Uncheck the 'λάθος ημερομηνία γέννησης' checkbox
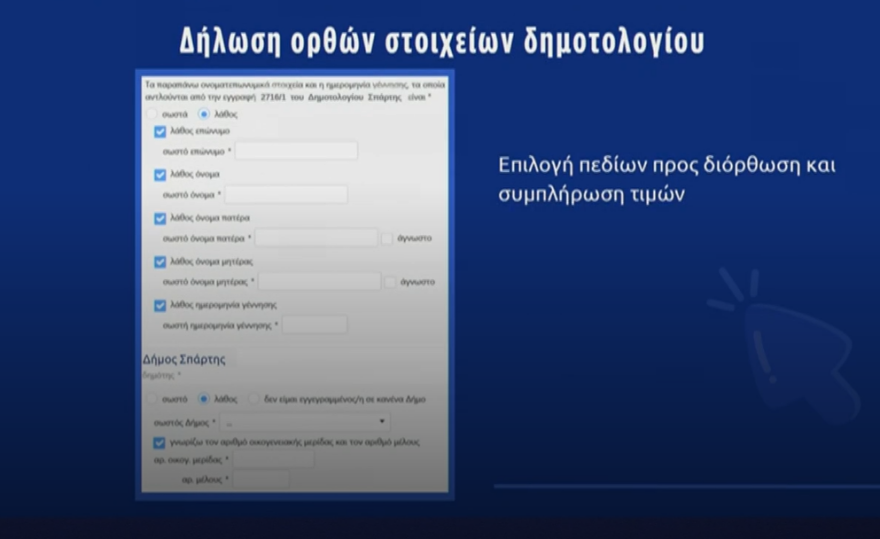Viewport: 880px width, 539px height. pyautogui.click(x=160, y=305)
